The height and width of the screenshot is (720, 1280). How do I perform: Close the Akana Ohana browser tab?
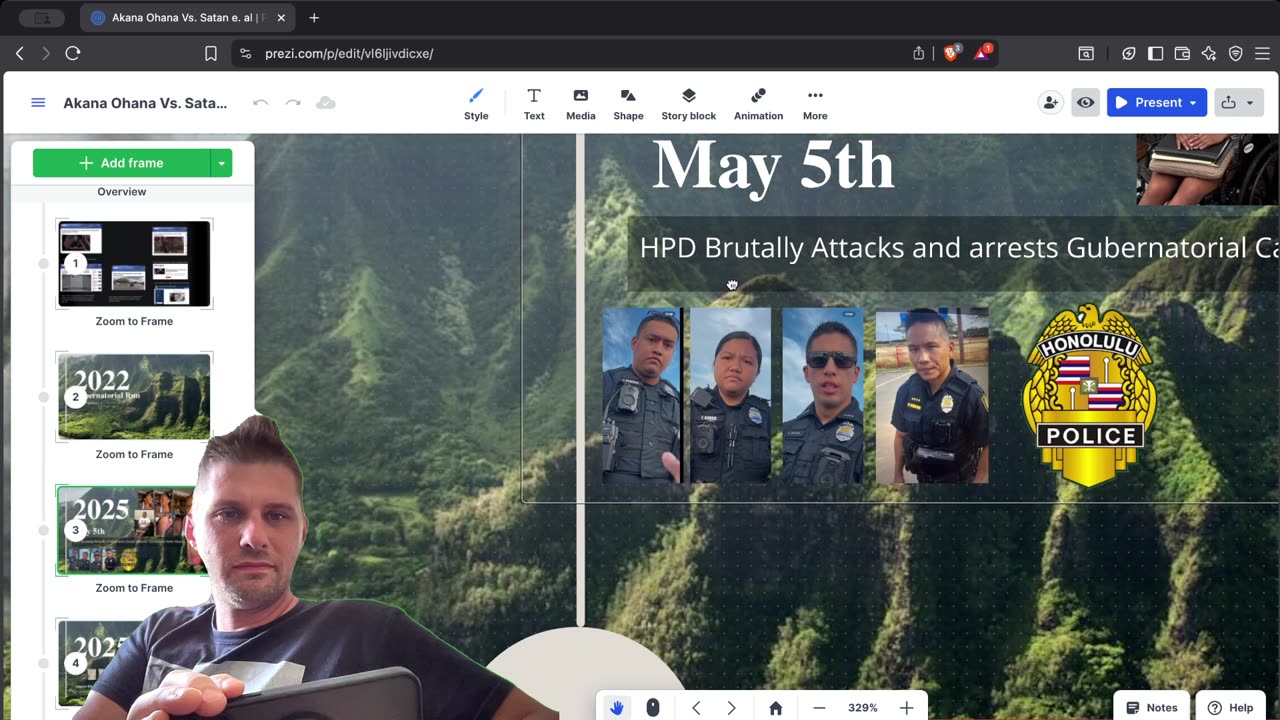(x=281, y=18)
